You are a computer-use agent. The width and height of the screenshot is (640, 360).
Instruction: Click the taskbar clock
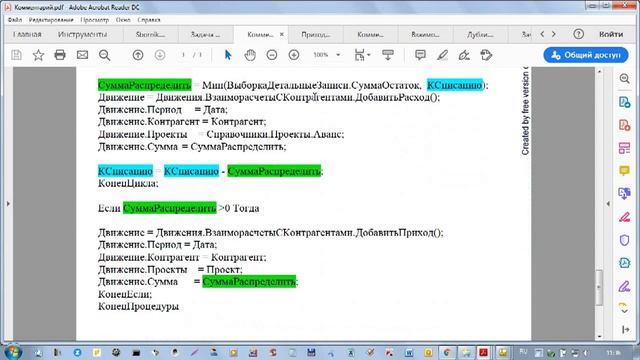point(613,352)
